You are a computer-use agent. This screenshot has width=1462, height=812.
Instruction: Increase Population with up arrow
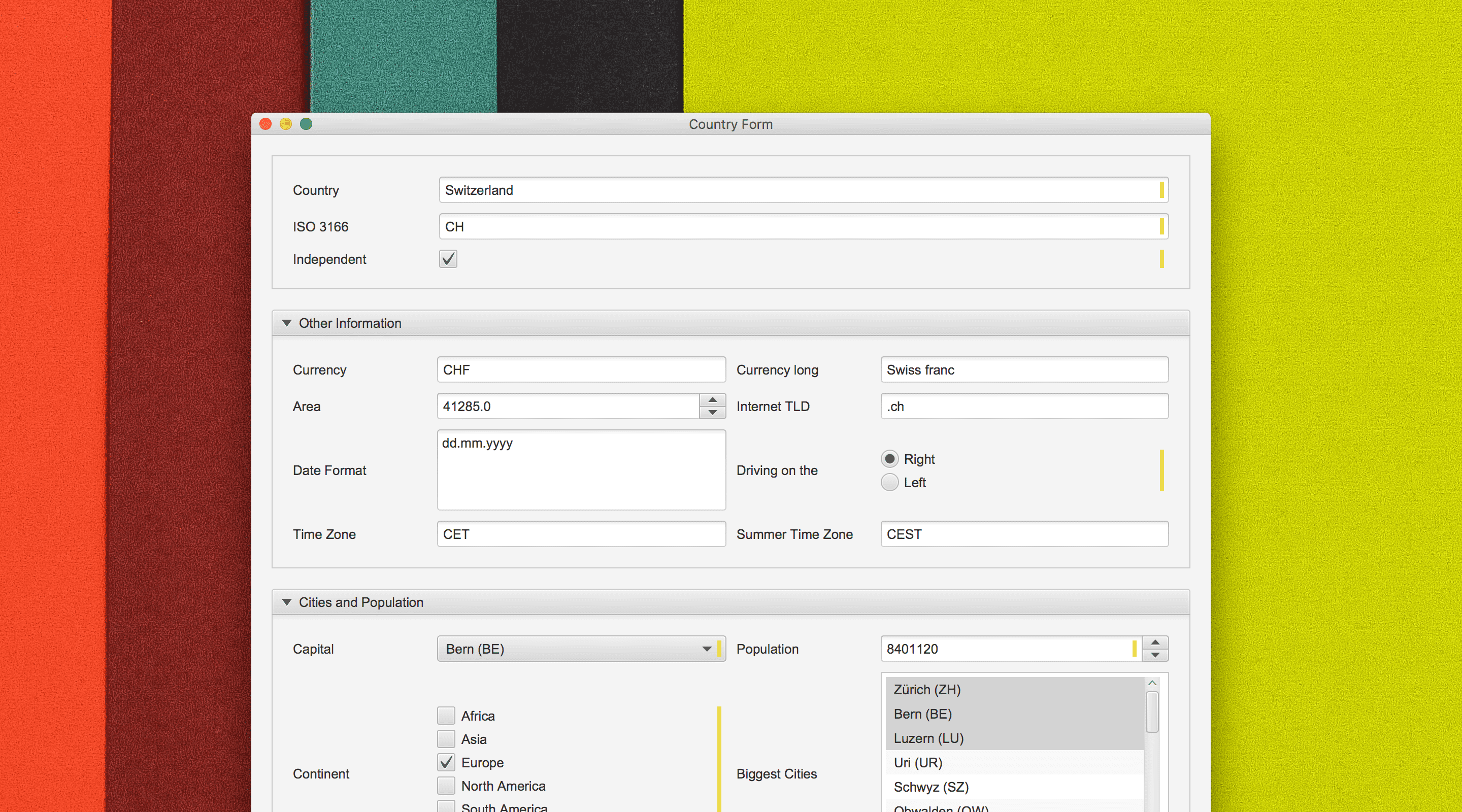click(x=1155, y=642)
